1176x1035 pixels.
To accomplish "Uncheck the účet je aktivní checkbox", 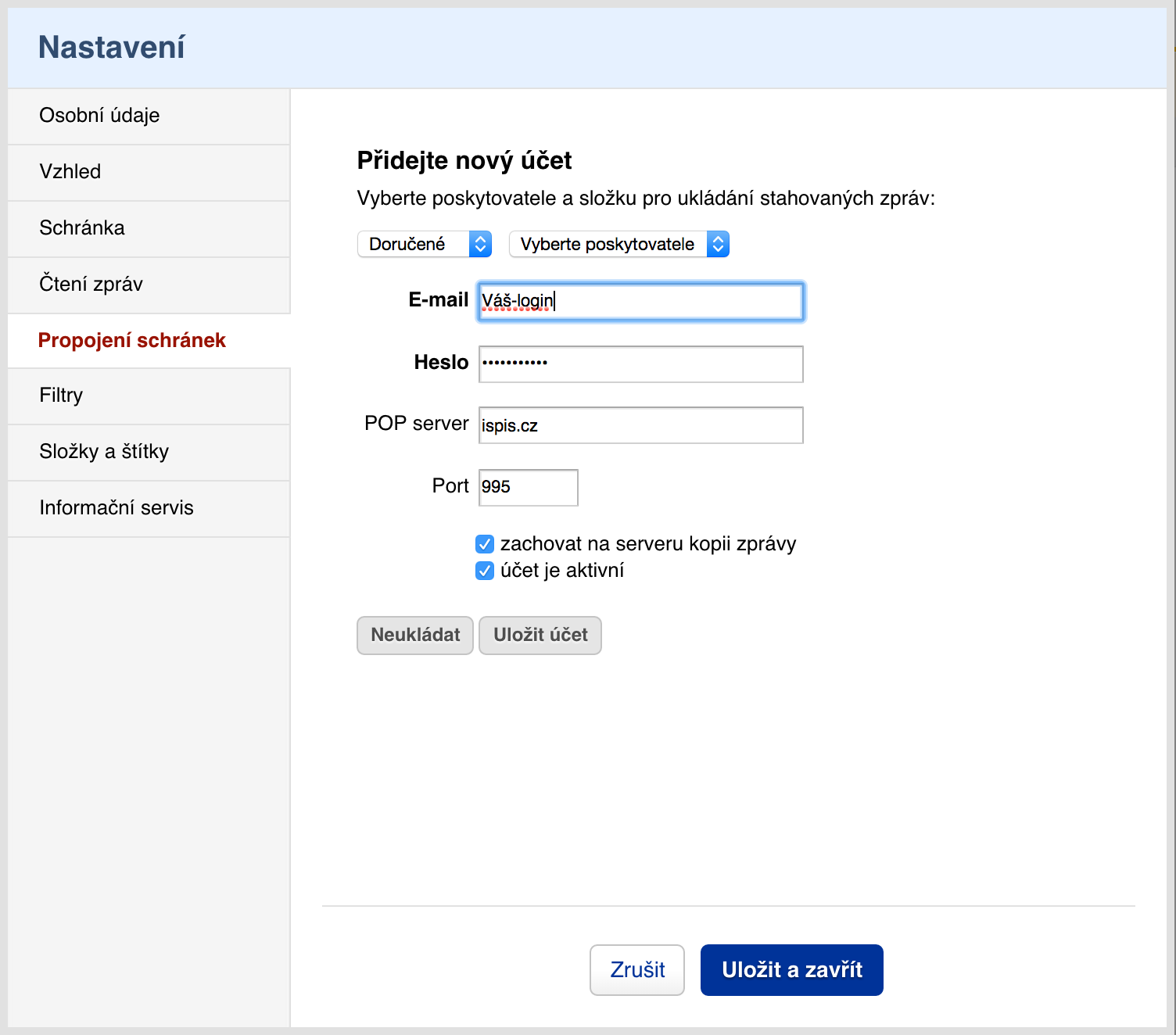I will [x=485, y=571].
